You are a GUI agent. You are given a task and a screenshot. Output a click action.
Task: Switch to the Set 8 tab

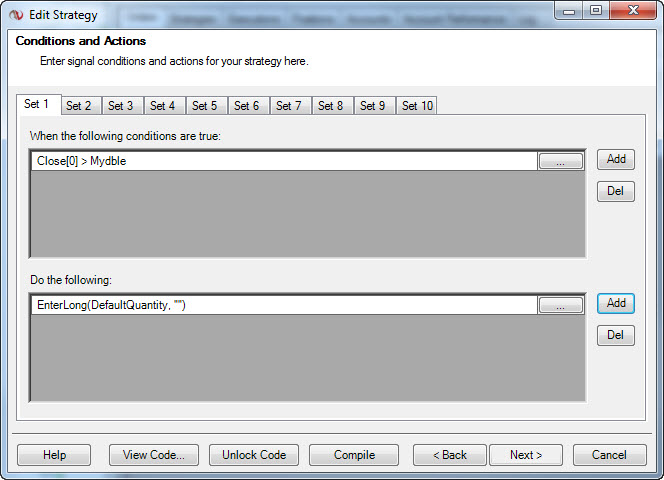tap(332, 106)
